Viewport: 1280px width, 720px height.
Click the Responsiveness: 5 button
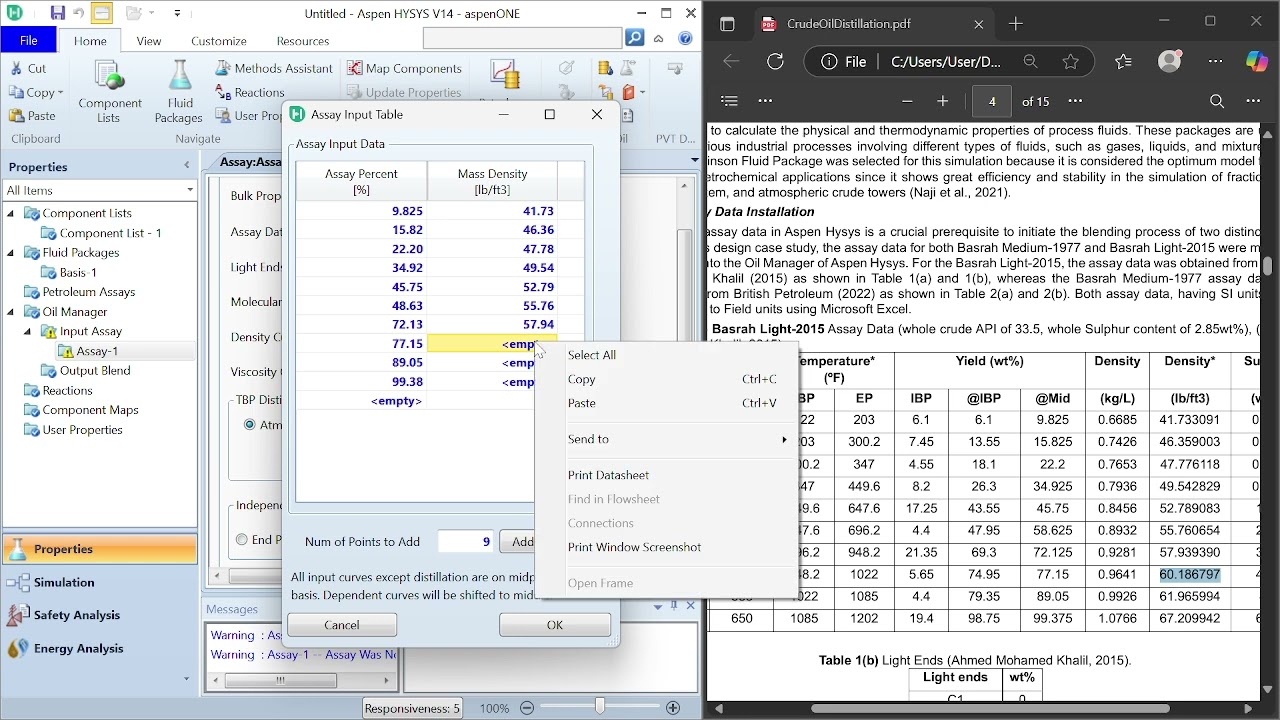(x=412, y=708)
